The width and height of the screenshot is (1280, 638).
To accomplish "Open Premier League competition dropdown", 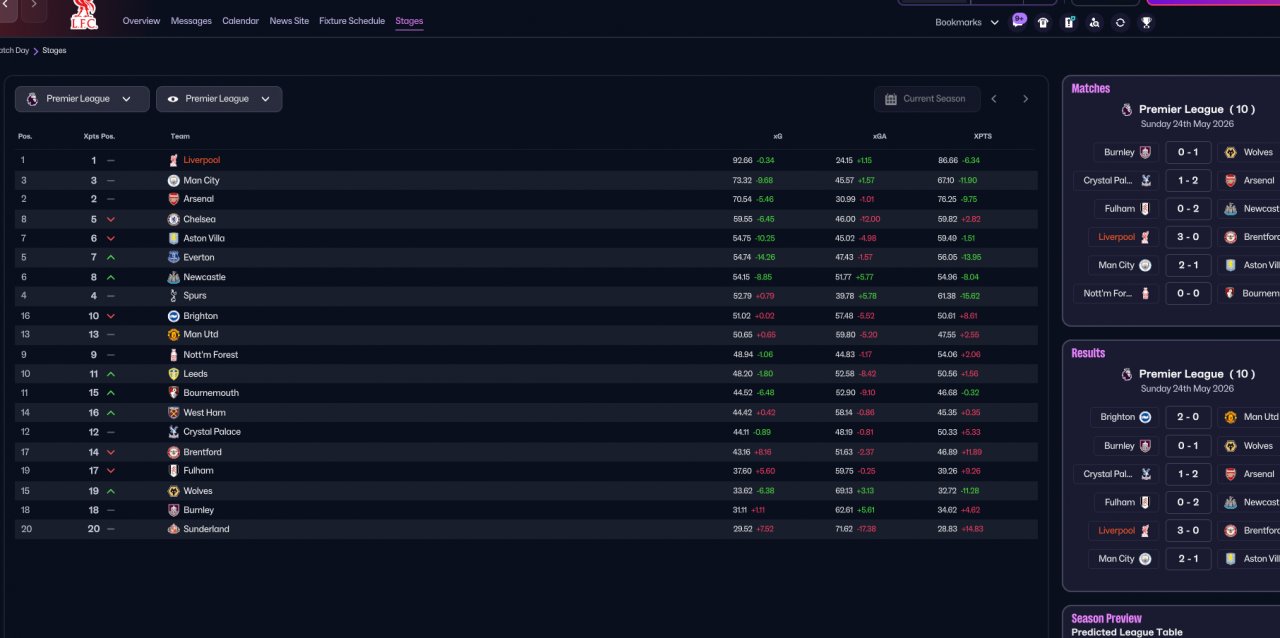I will [x=82, y=99].
